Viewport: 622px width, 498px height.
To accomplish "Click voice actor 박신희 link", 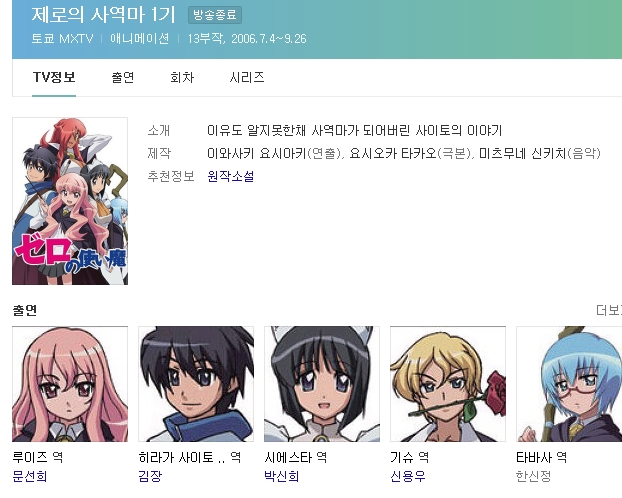I will 282,476.
